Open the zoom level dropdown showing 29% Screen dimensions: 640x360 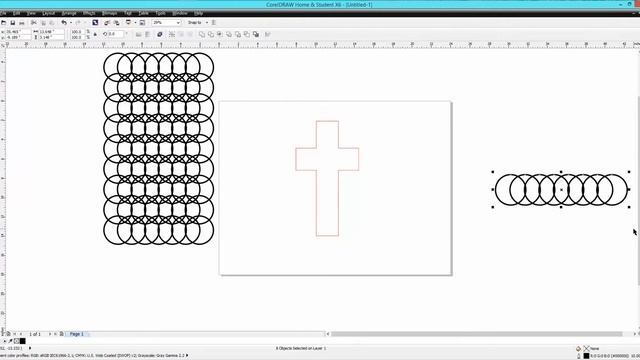pyautogui.click(x=178, y=23)
